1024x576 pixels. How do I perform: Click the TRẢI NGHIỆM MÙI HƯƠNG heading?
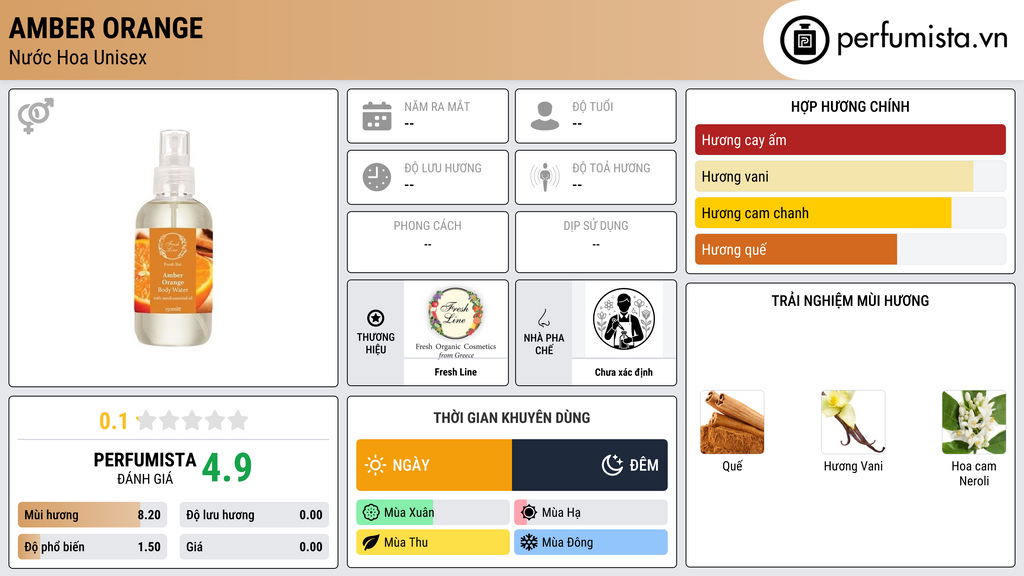[850, 301]
